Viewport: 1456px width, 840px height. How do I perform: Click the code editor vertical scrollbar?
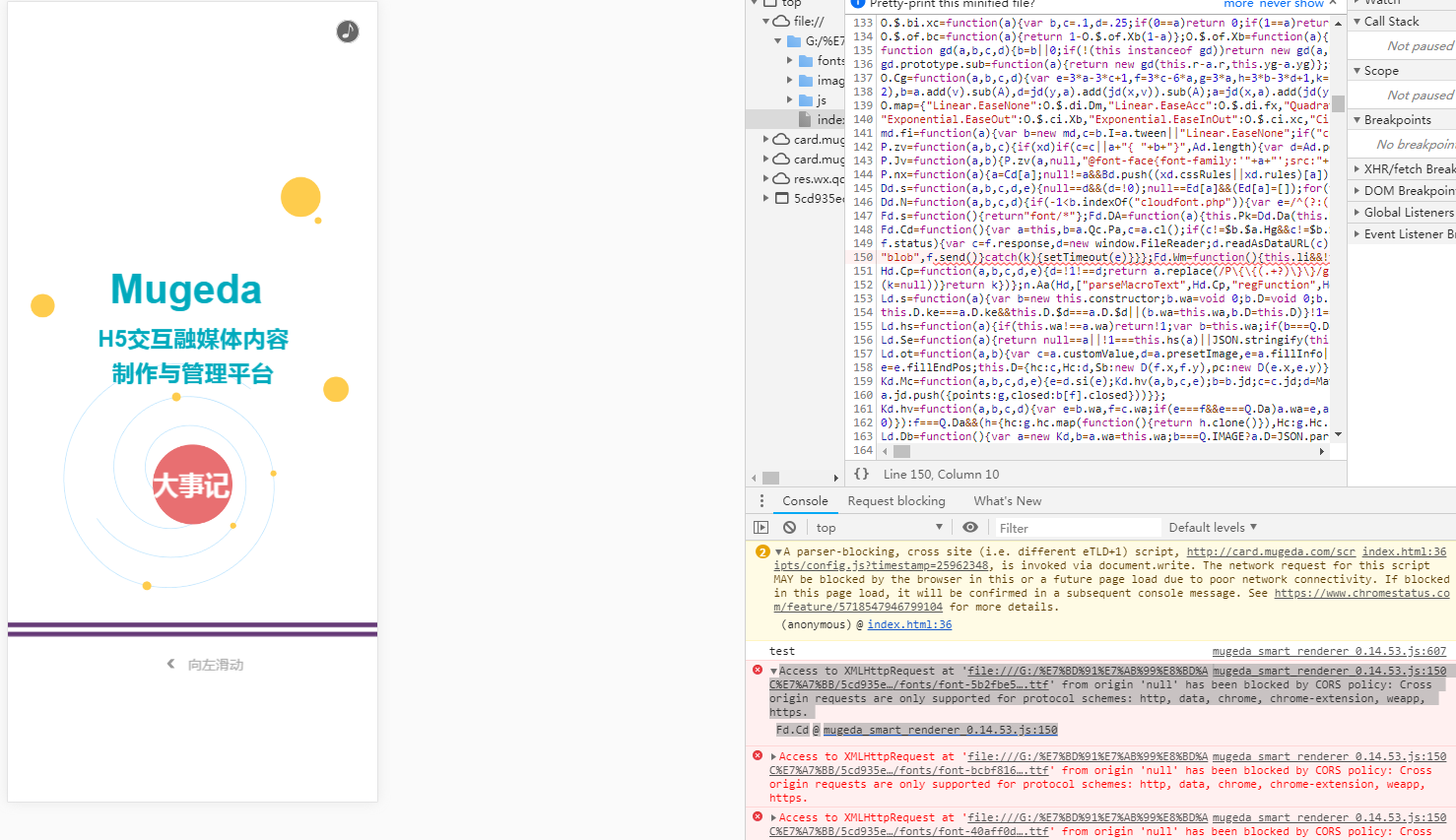1338,103
